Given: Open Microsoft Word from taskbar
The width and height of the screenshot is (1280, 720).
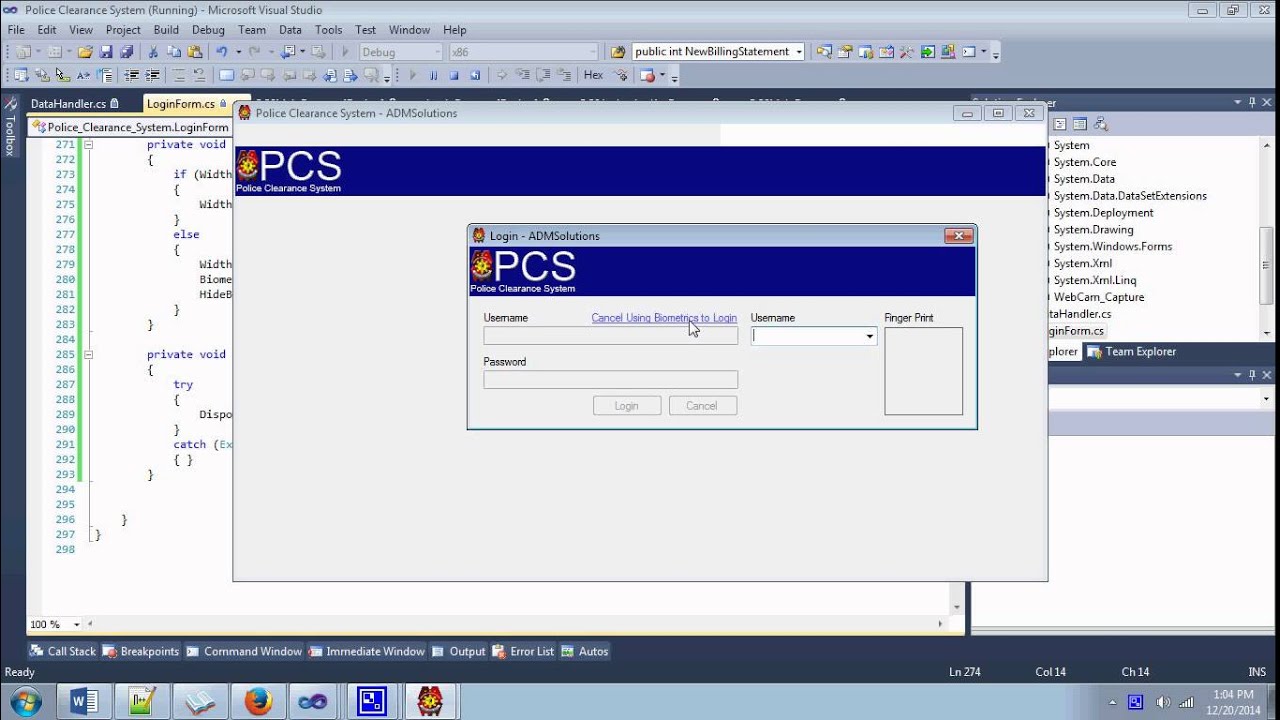Looking at the screenshot, I should pyautogui.click(x=85, y=702).
